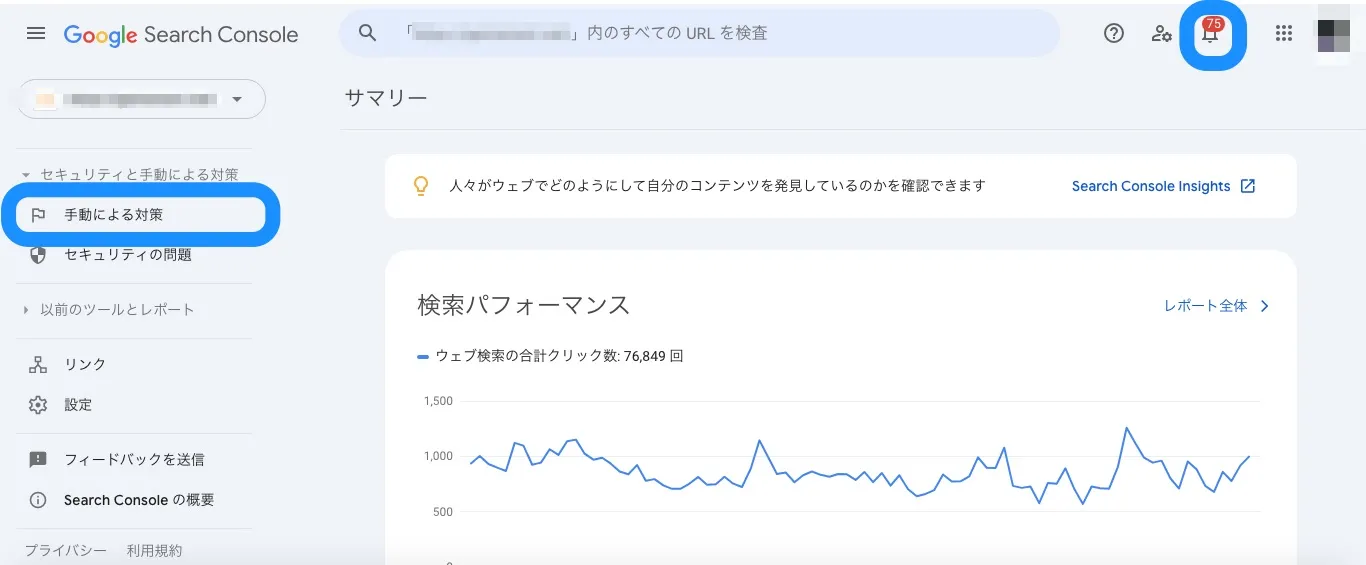
Task: Collapse the セキュリティと手動による対策 section
Action: click(x=26, y=175)
